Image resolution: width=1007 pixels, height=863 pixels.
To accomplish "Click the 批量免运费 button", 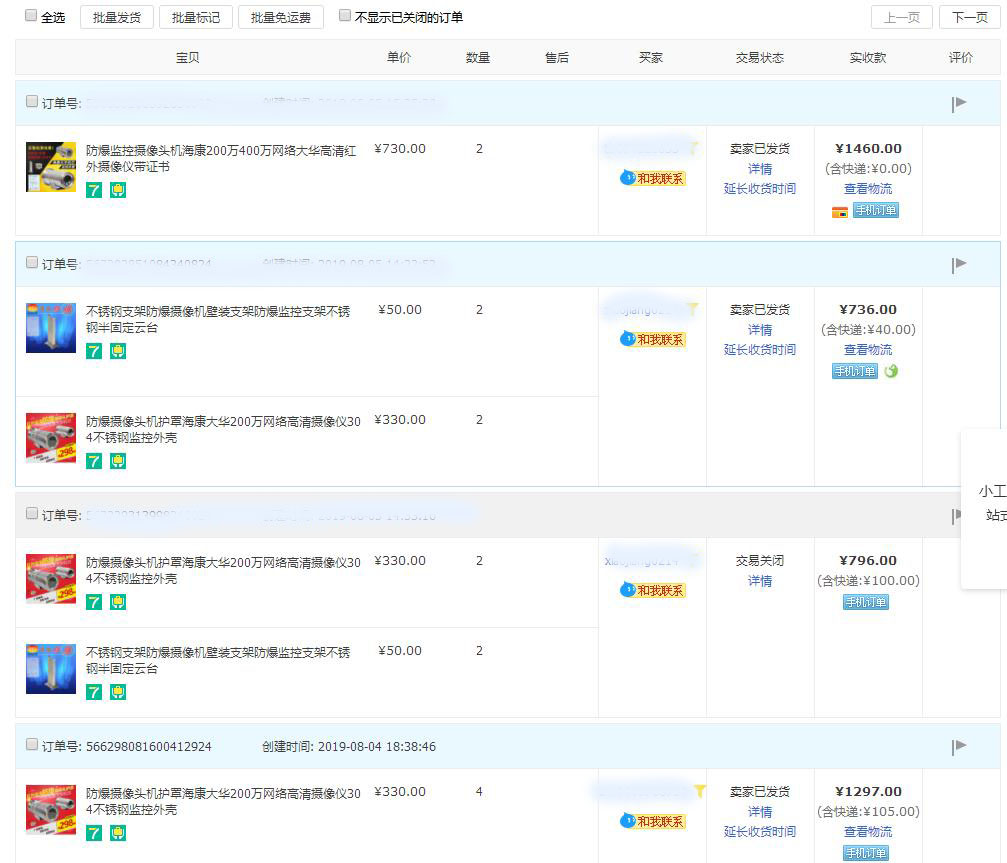I will pyautogui.click(x=281, y=17).
